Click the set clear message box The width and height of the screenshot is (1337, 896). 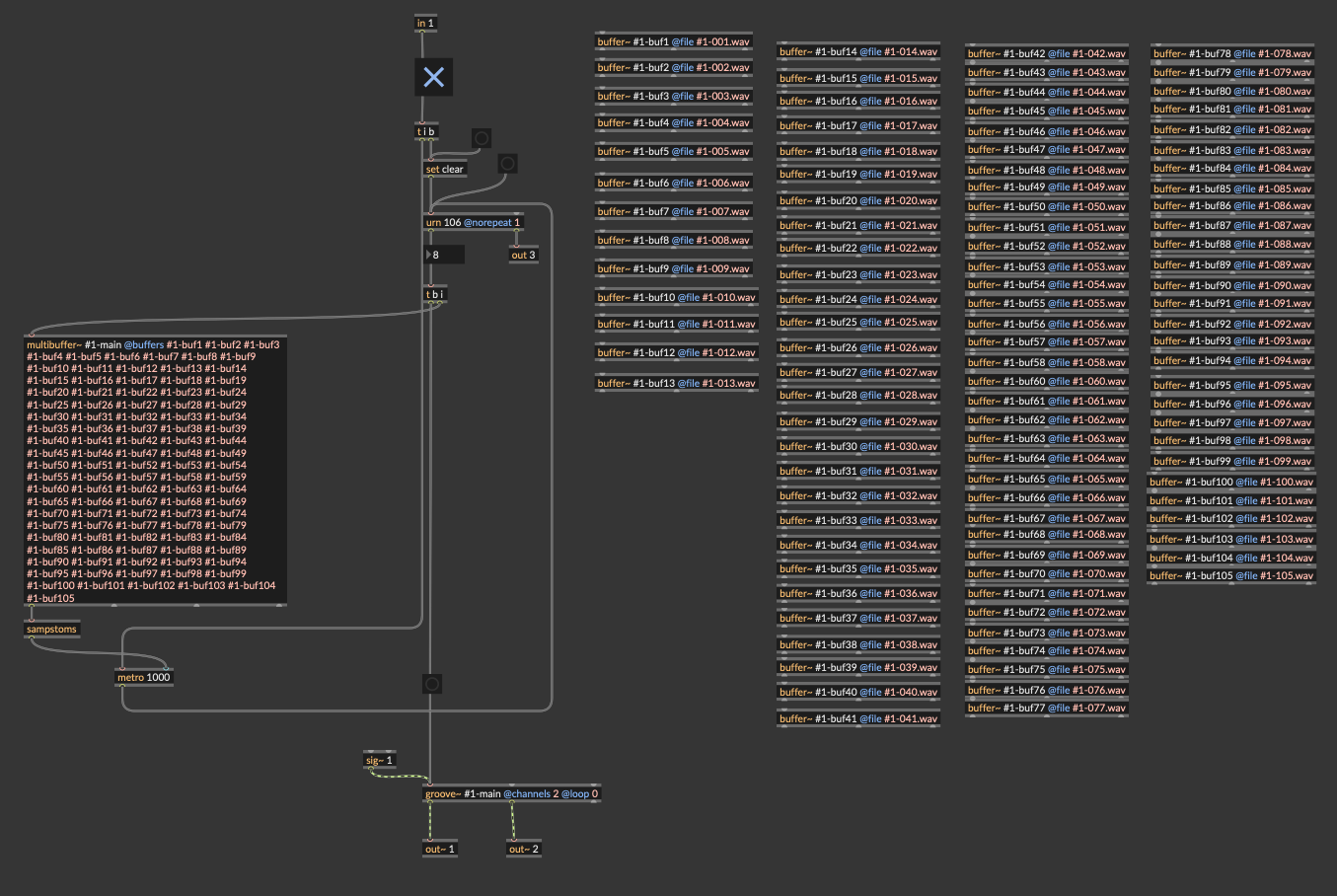(444, 170)
